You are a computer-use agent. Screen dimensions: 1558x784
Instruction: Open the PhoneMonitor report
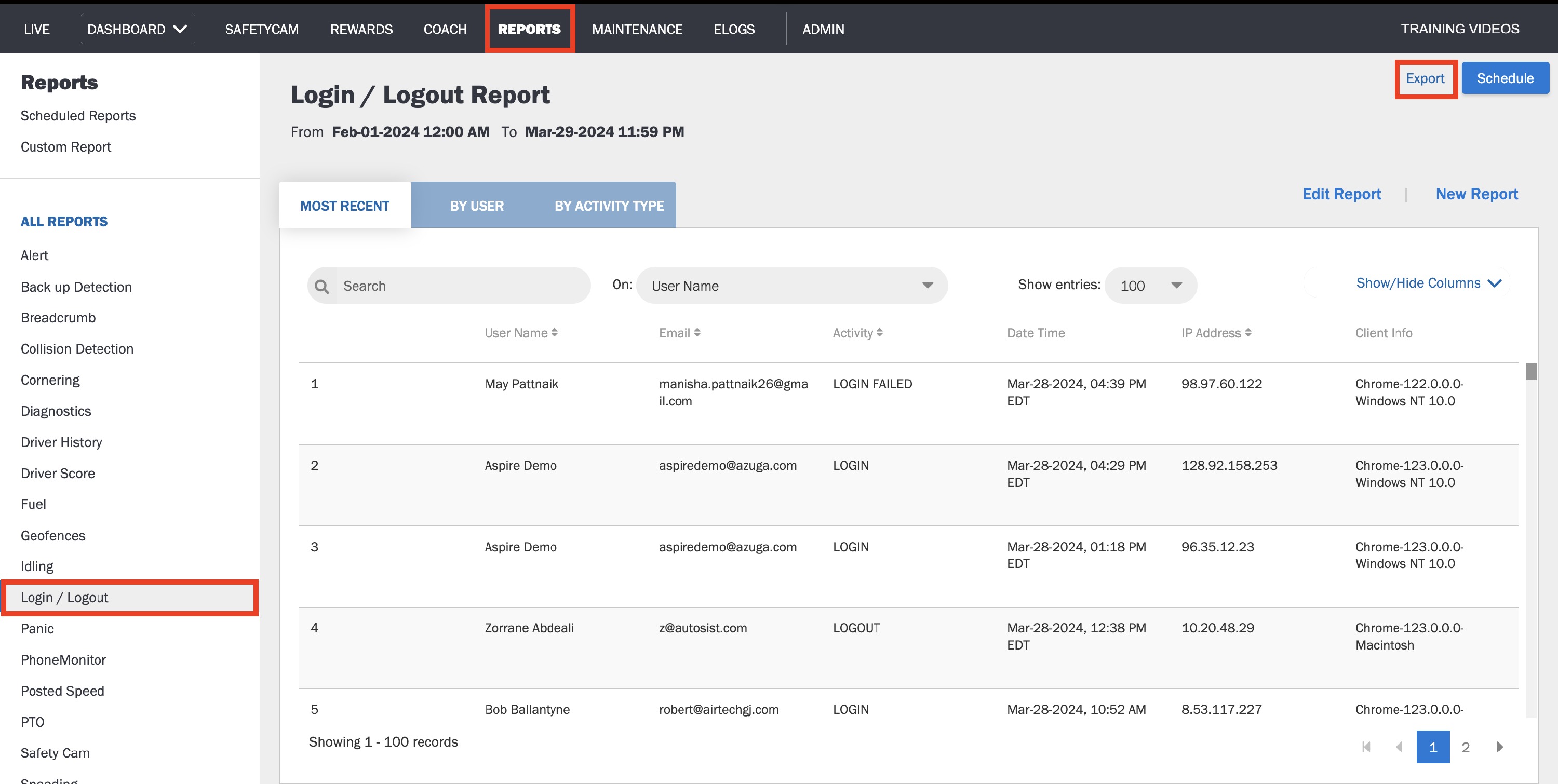coord(63,659)
